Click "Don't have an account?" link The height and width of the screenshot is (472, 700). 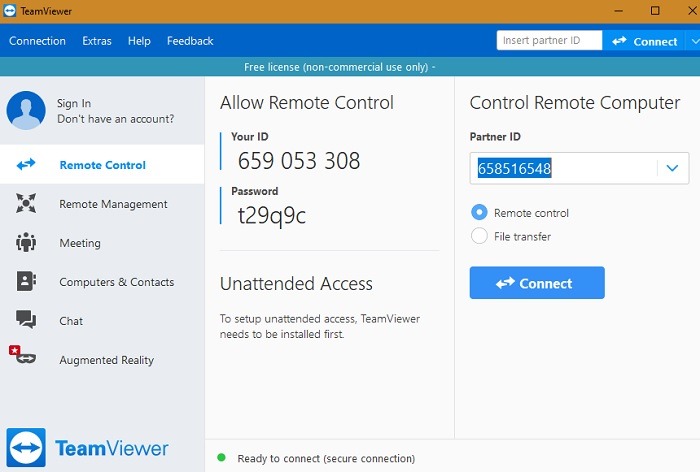(116, 119)
